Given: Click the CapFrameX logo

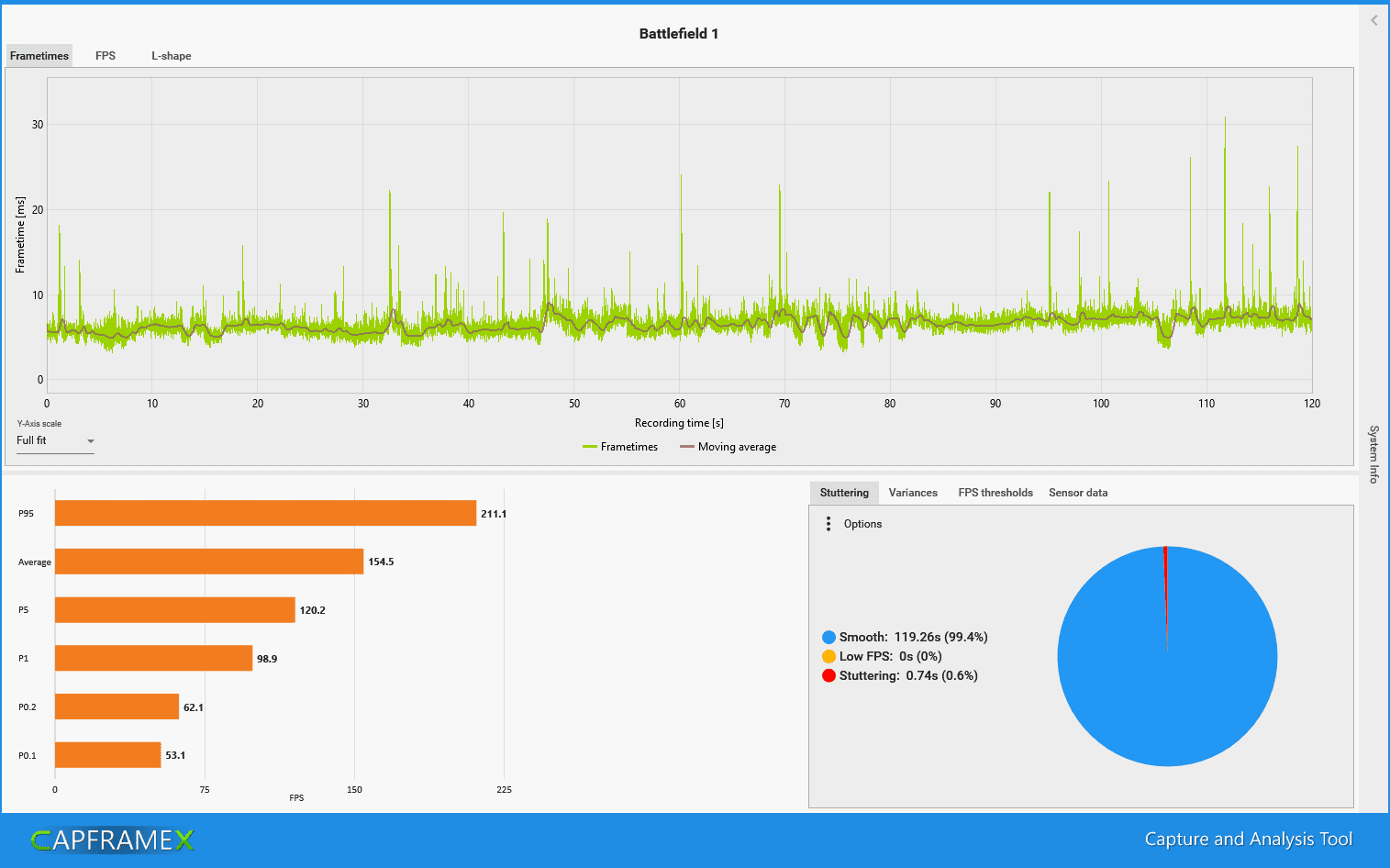Looking at the screenshot, I should pyautogui.click(x=112, y=840).
